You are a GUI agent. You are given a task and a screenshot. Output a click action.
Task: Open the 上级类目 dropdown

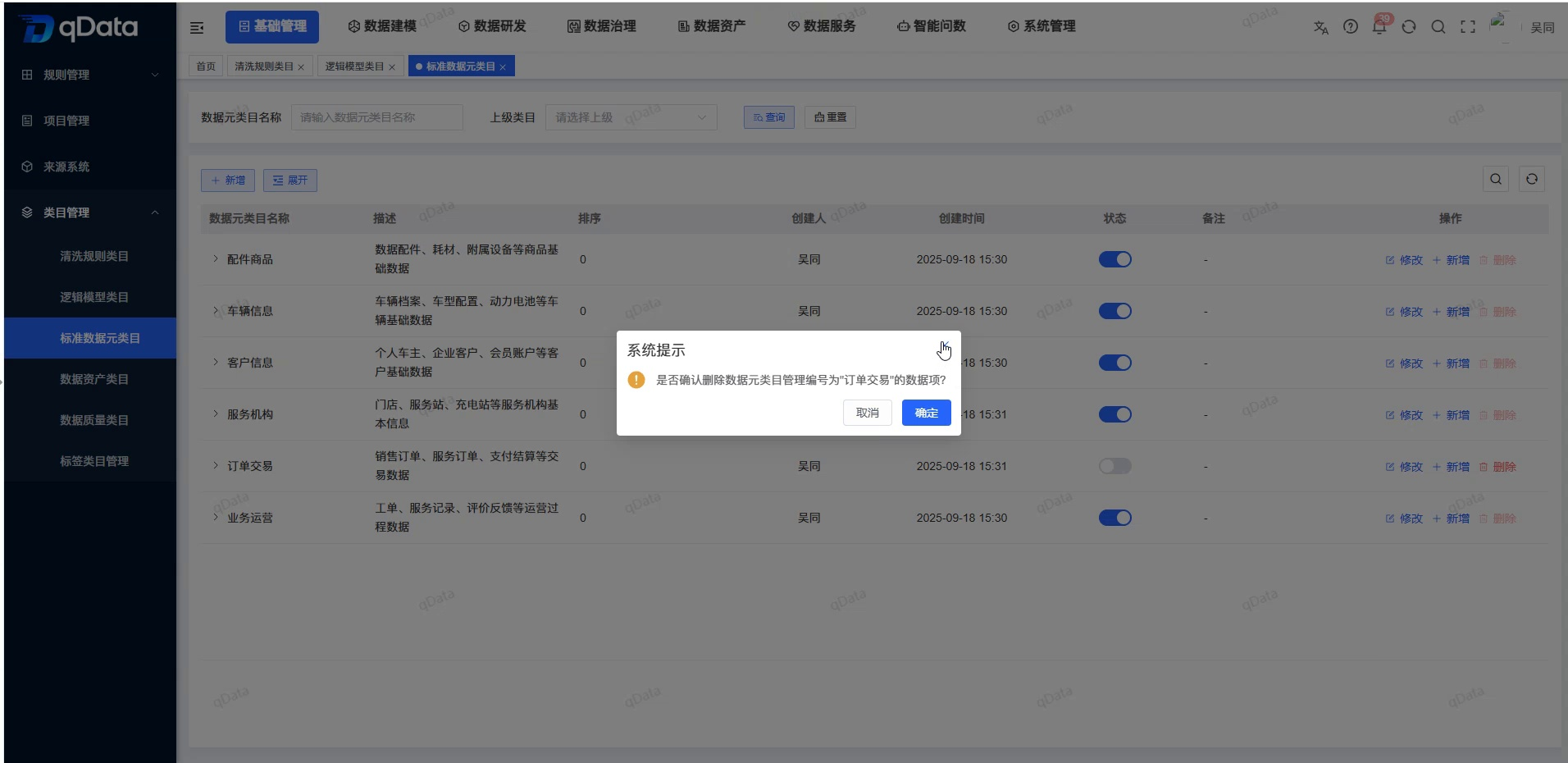pos(631,117)
